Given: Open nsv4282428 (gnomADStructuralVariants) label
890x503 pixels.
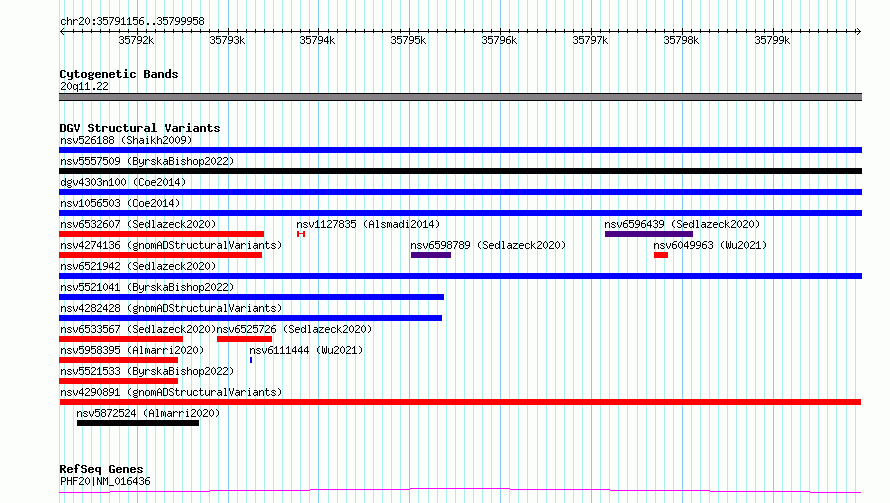Looking at the screenshot, I should [x=171, y=308].
